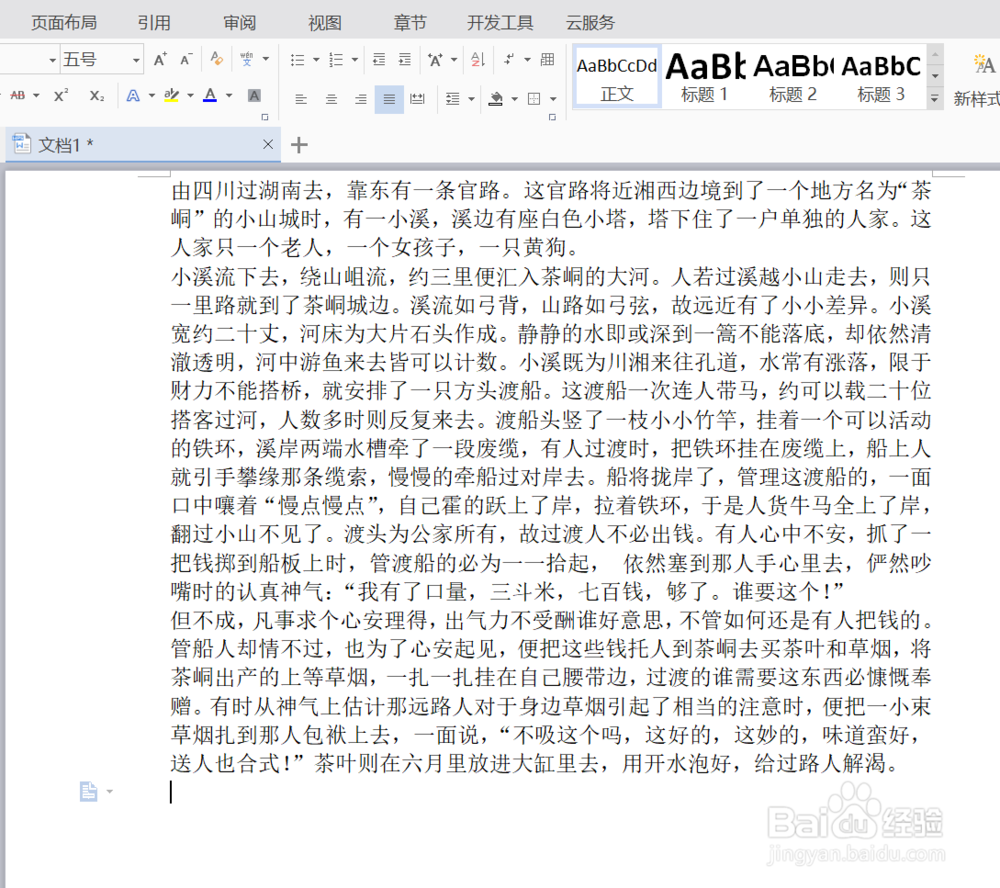The width and height of the screenshot is (1000, 888).
Task: Expand styles gallery more arrow
Action: coord(935,99)
